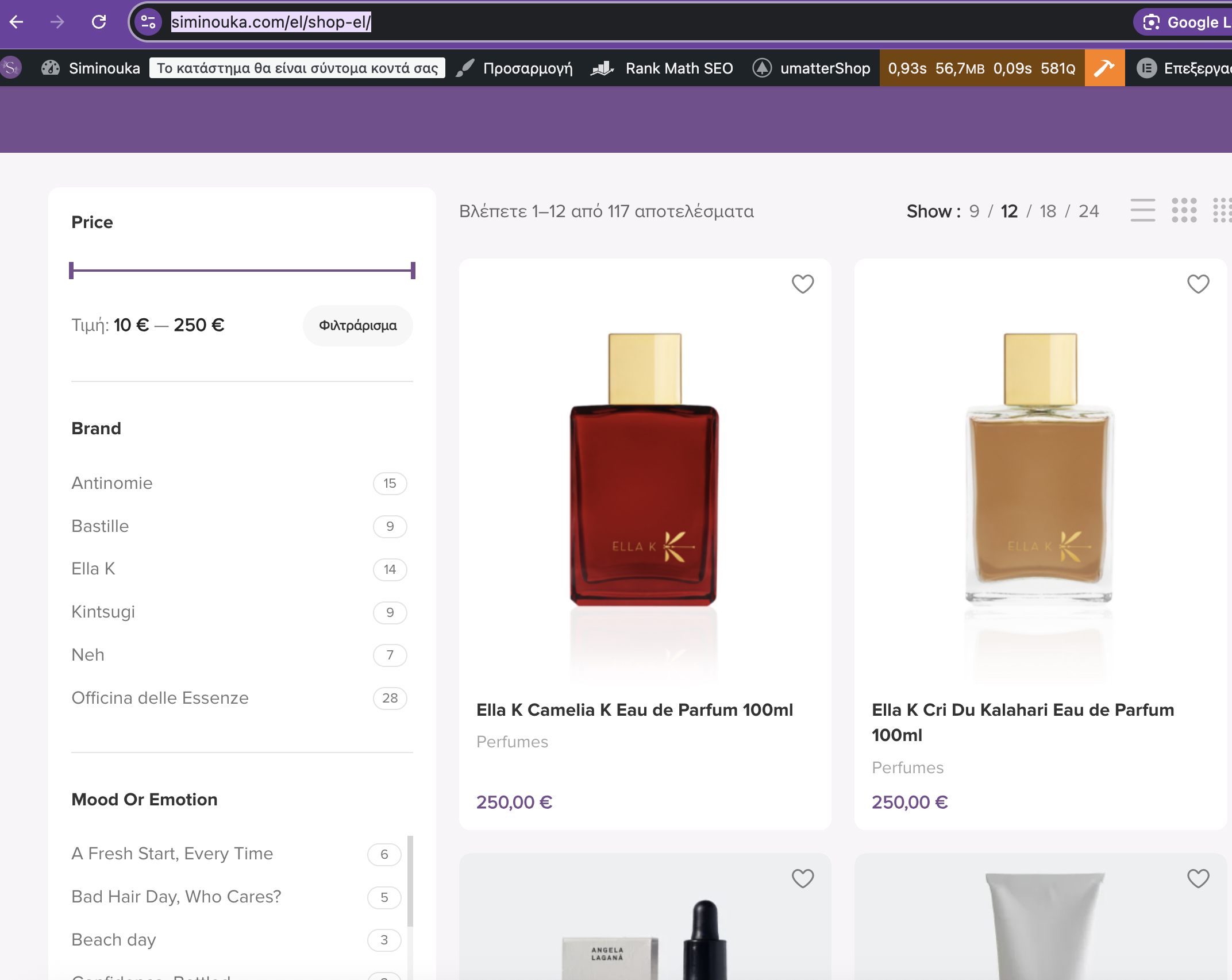Open Query Monitor stats 0,93s 56,7MB
Viewport: 1232px width, 980px height.
coord(981,68)
